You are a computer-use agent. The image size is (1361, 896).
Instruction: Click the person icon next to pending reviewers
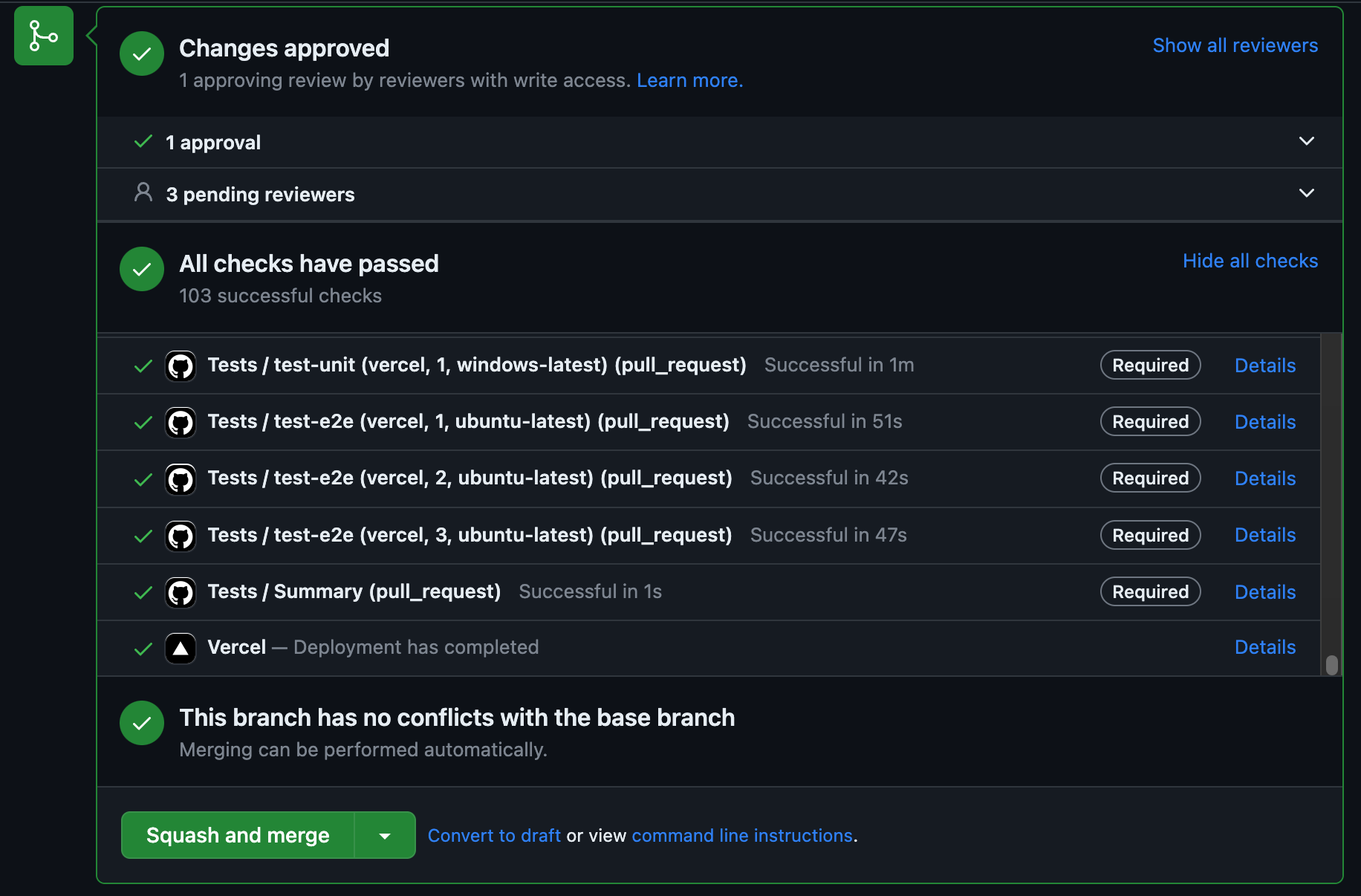click(x=142, y=192)
